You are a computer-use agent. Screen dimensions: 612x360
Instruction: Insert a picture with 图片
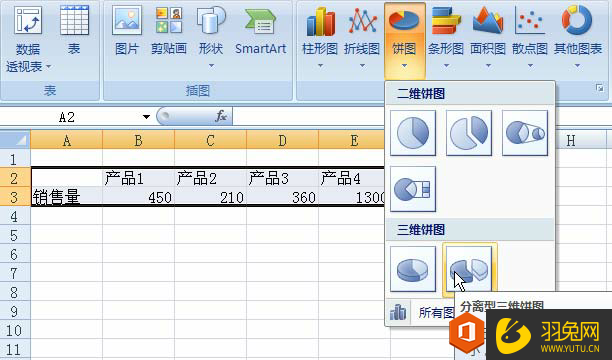coord(127,30)
